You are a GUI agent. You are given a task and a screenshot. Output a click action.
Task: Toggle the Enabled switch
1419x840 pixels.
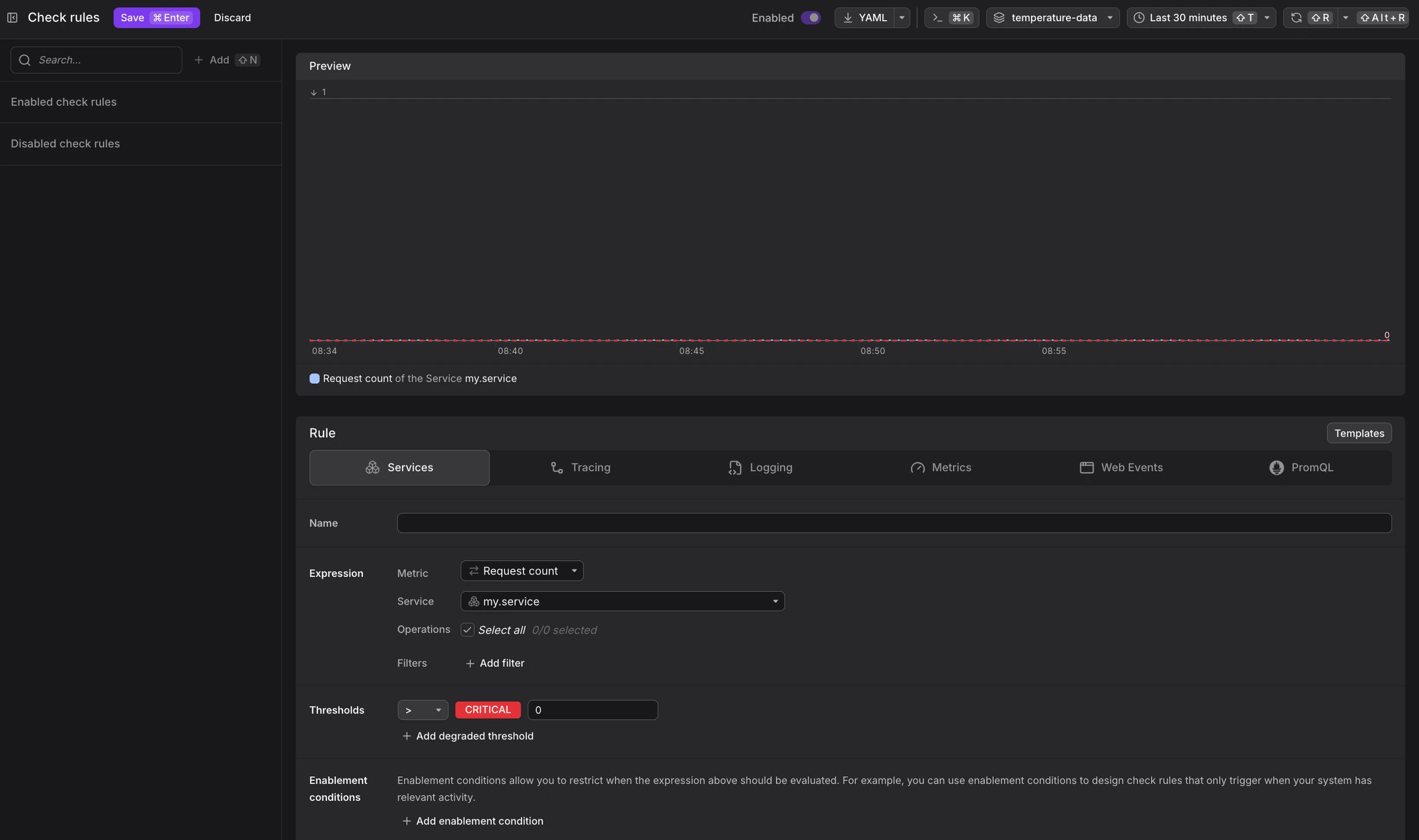(811, 18)
